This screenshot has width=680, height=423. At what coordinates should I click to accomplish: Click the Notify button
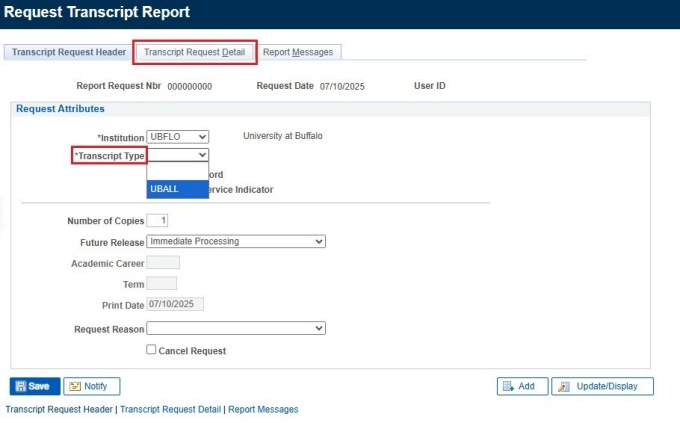pos(92,386)
